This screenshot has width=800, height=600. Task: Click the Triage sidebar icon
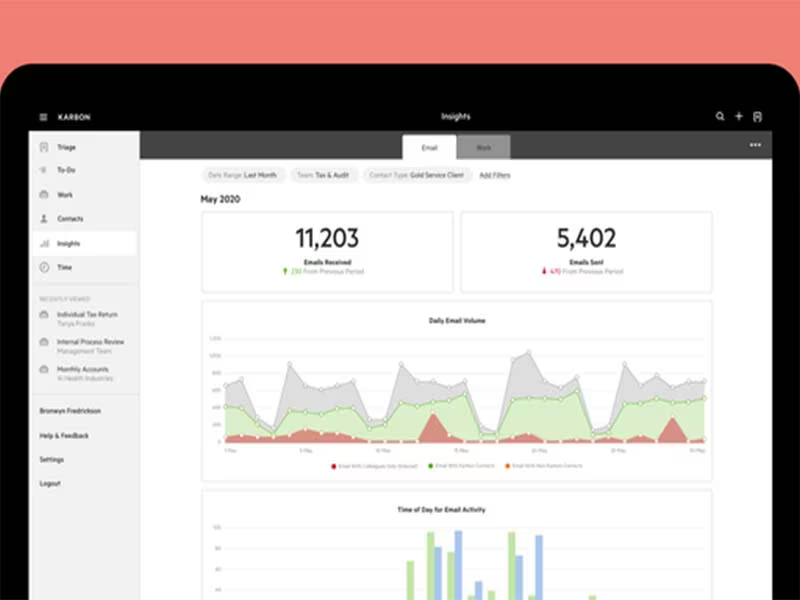pyautogui.click(x=44, y=147)
